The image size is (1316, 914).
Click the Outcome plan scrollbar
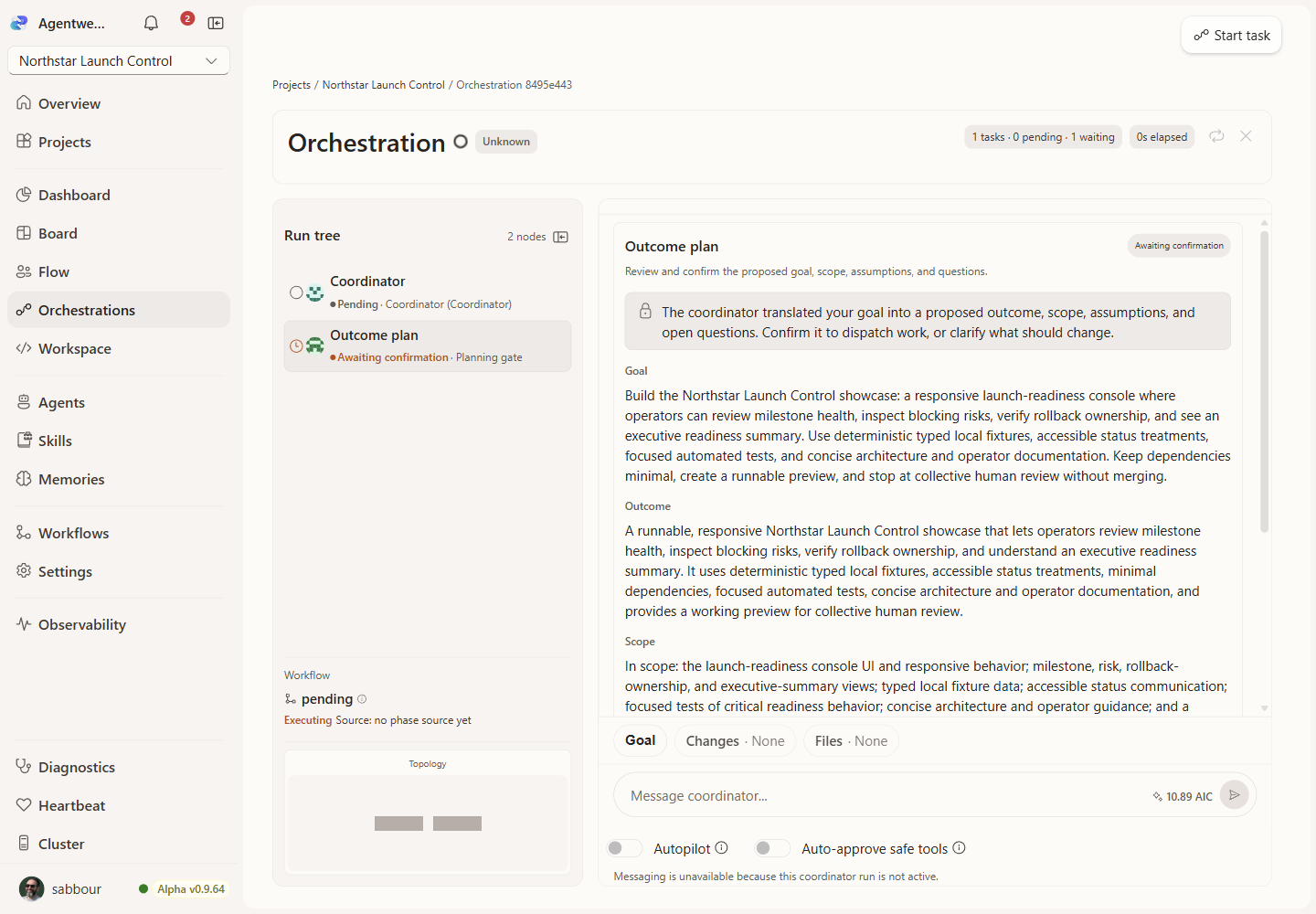pos(1265,381)
